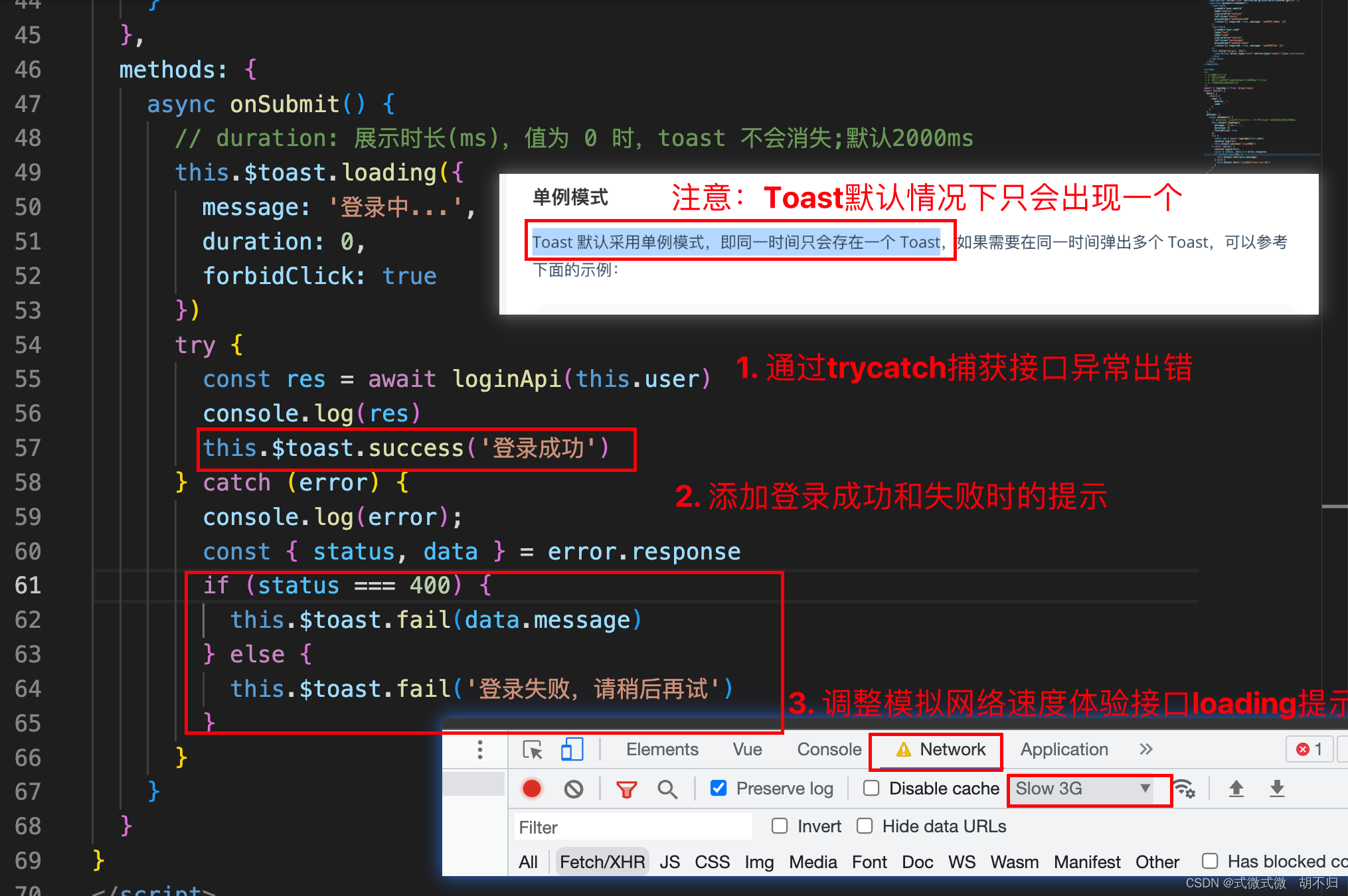
Task: Click the import HAR upload icon
Action: pyautogui.click(x=1236, y=788)
